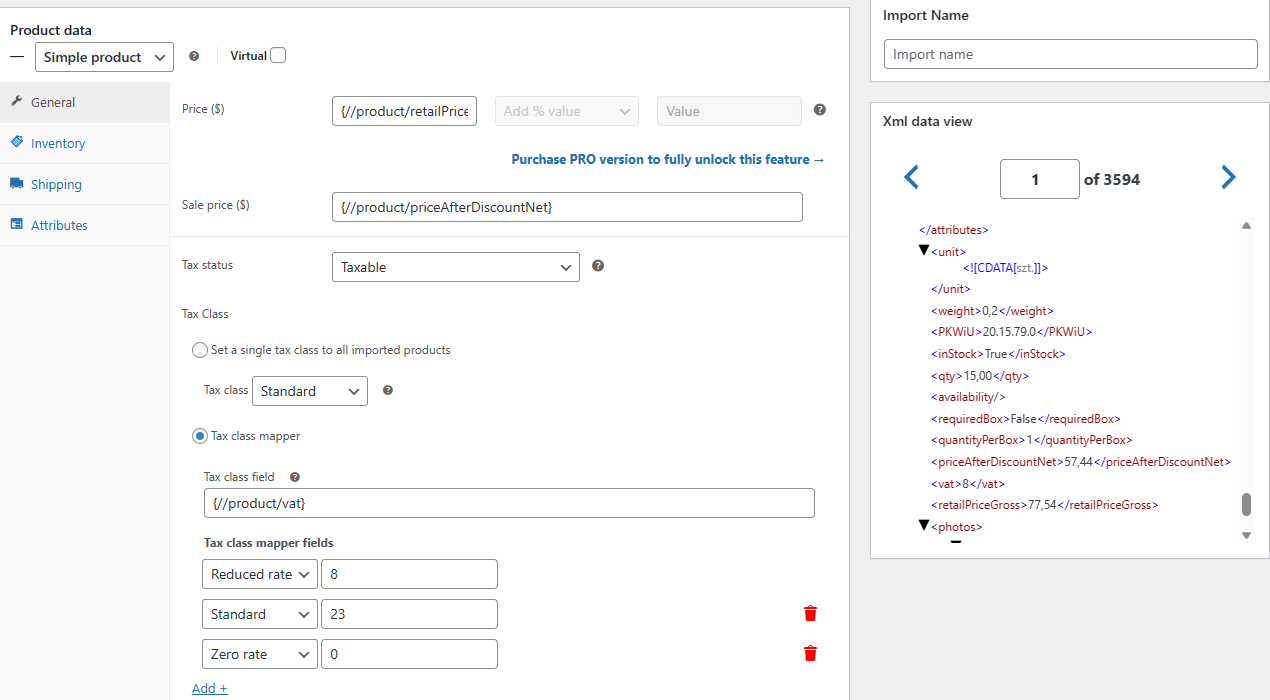Open the Standard mapper row dropdown
Screen dimensions: 1270x700
tap(260, 614)
